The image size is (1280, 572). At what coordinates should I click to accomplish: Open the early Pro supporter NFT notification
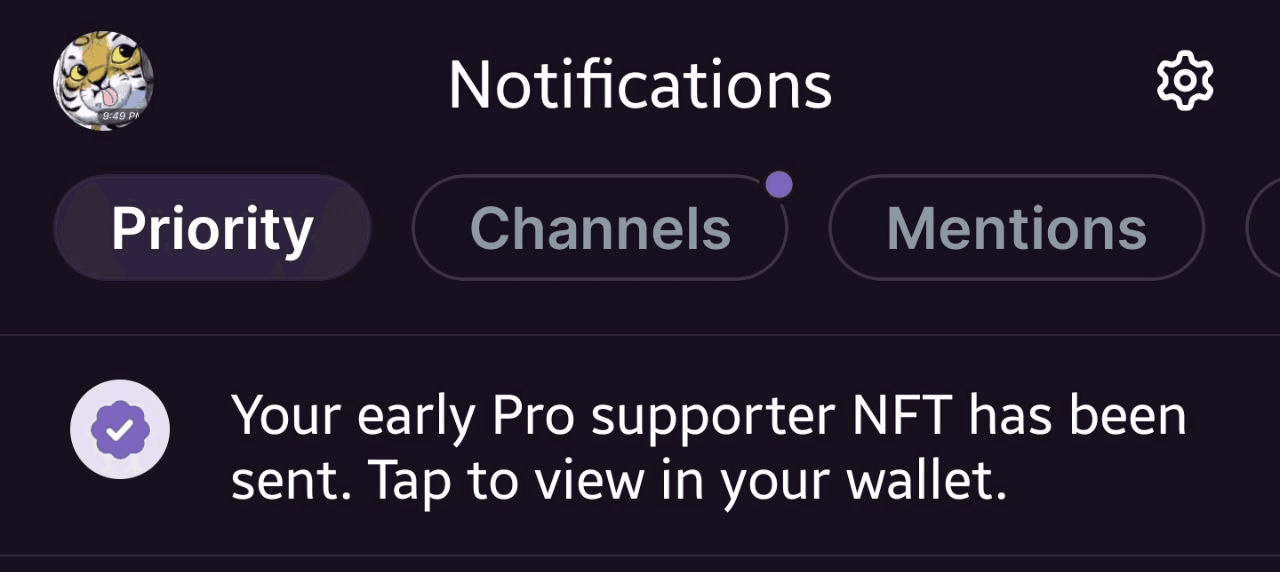[640, 446]
